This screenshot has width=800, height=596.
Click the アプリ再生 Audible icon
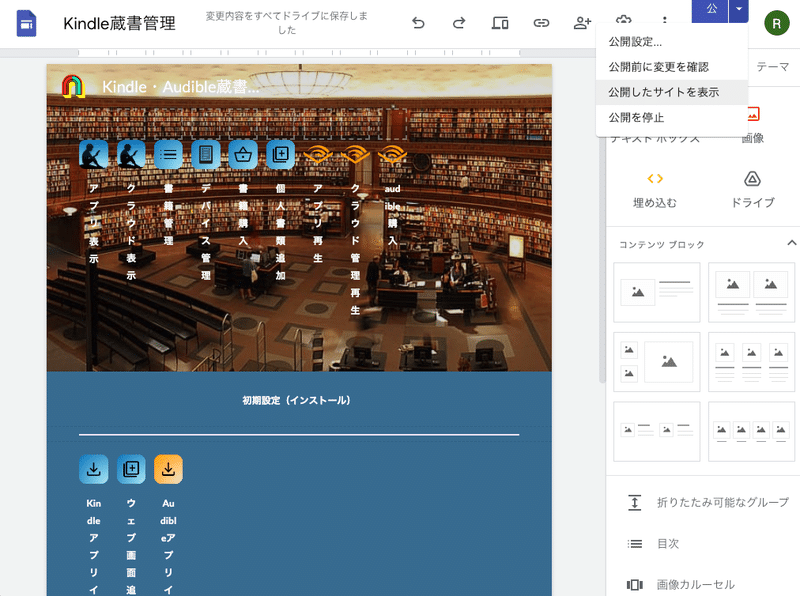(318, 155)
